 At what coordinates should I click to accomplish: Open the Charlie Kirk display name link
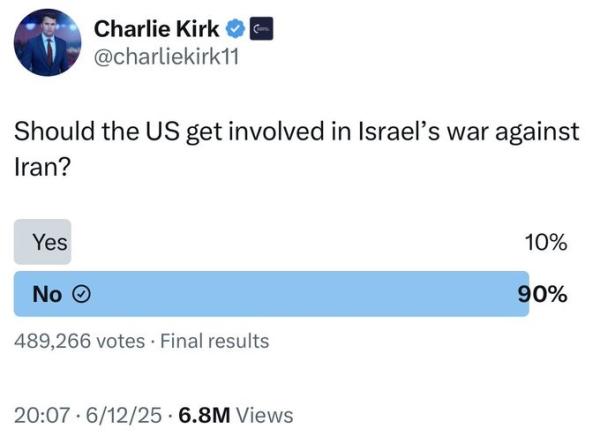pyautogui.click(x=154, y=30)
